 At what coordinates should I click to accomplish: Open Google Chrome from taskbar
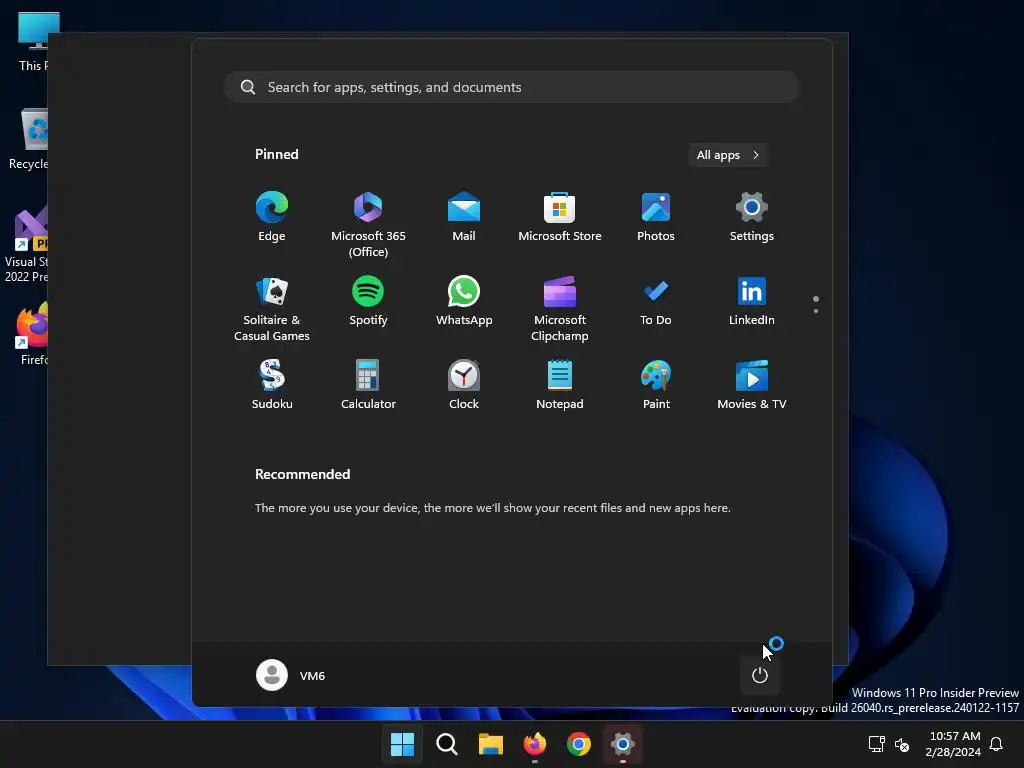click(x=579, y=744)
